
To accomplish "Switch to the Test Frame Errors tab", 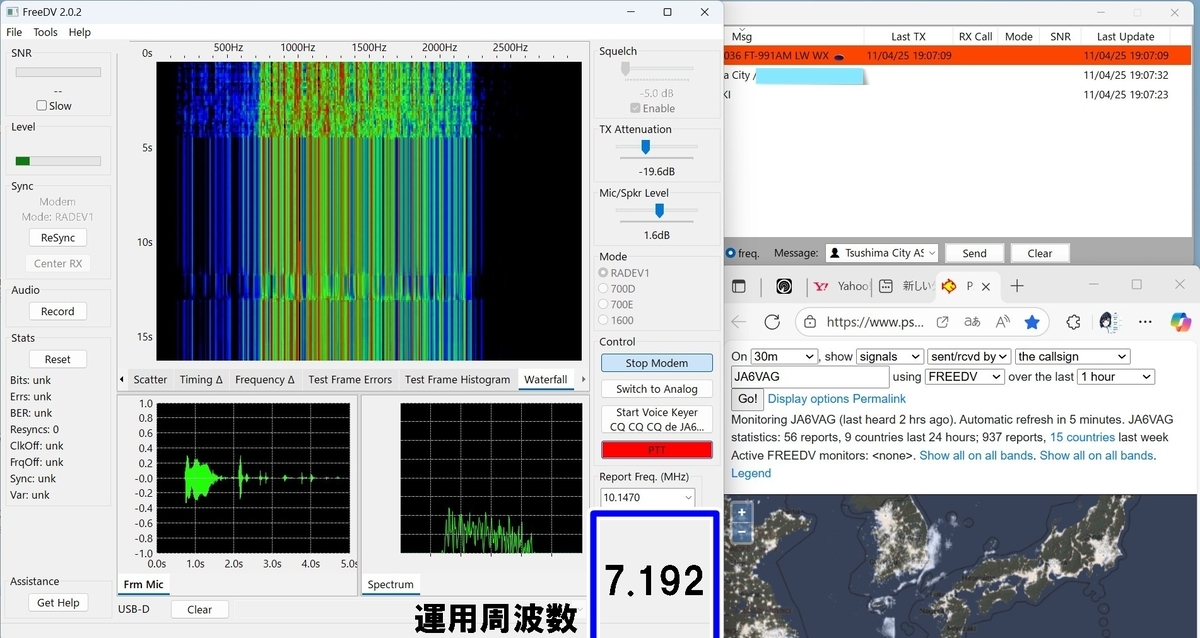I will [x=350, y=380].
